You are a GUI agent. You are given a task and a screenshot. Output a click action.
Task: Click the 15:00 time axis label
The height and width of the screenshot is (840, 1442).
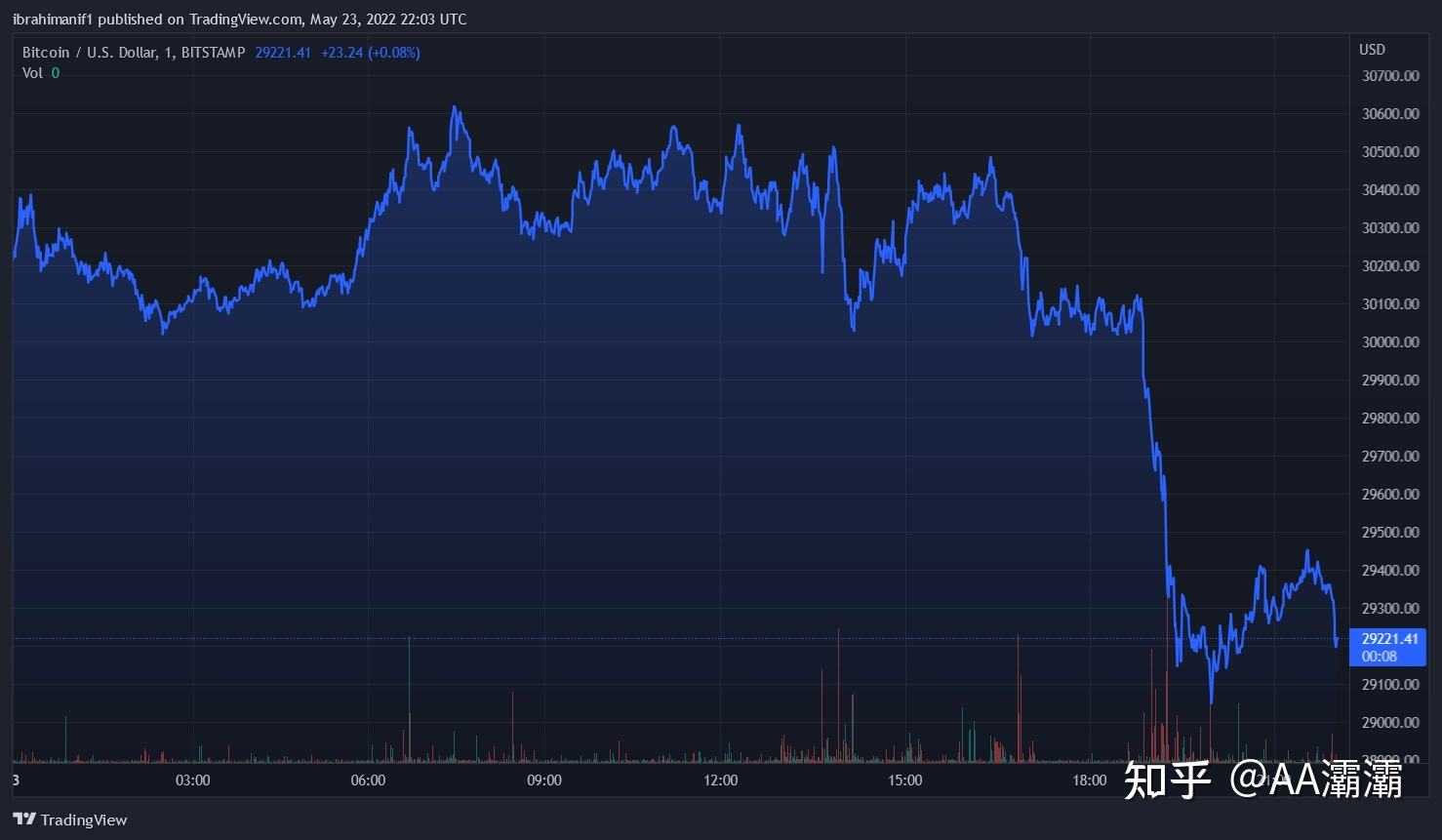tap(904, 780)
